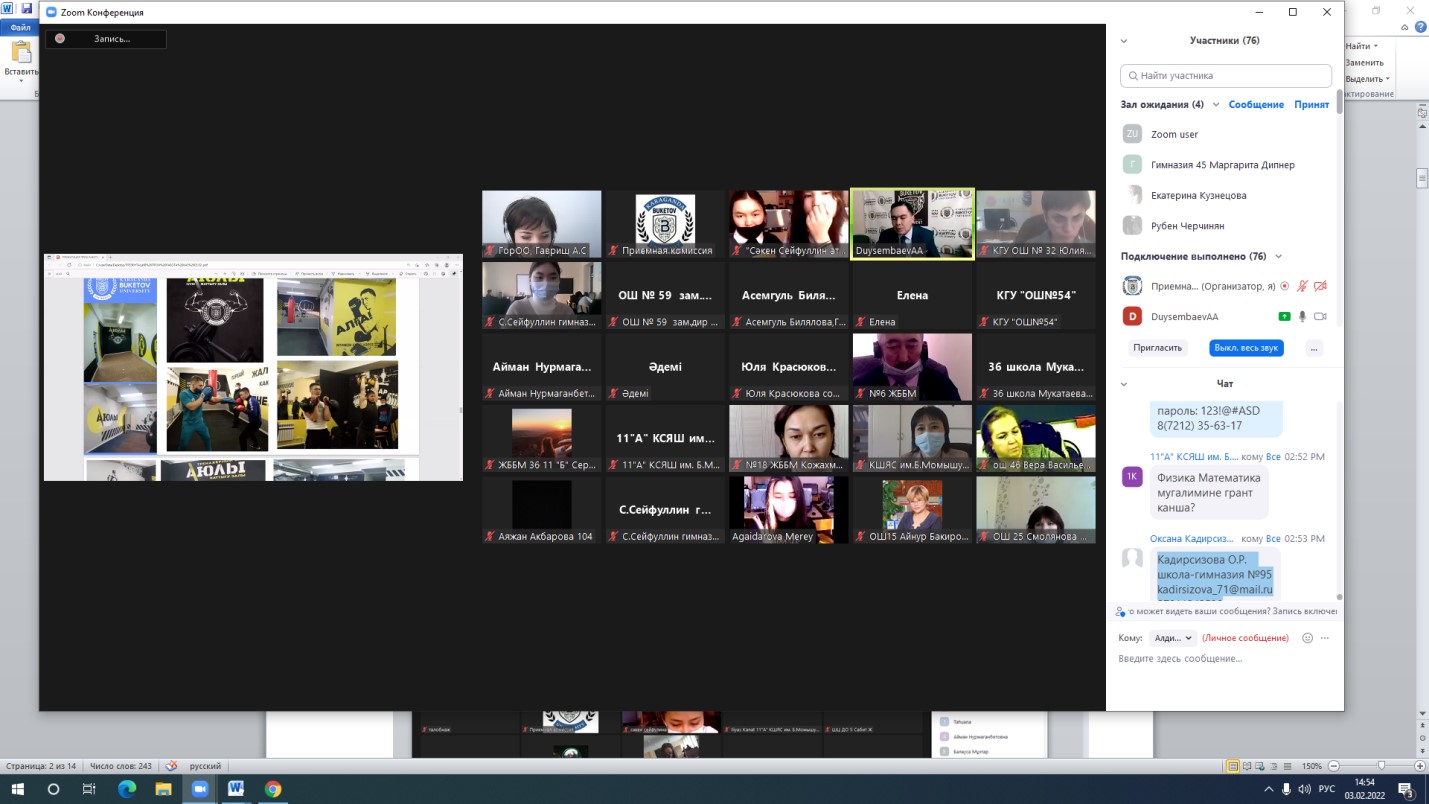Open the Кому recipient dropdown in chat

pos(1172,638)
